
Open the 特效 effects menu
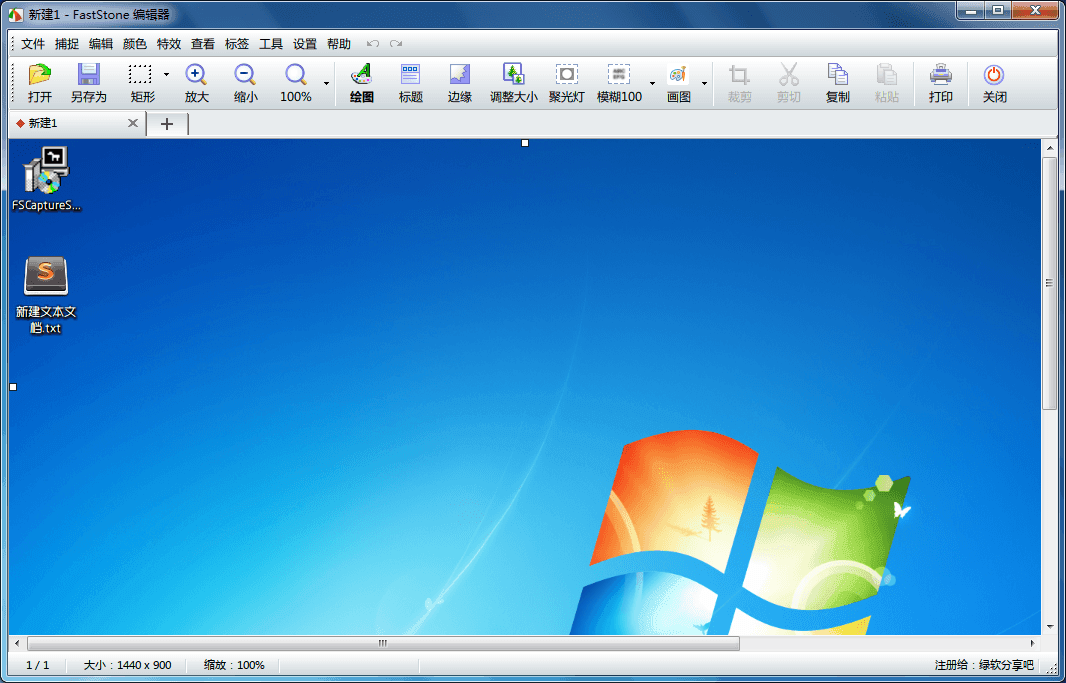pyautogui.click(x=169, y=44)
